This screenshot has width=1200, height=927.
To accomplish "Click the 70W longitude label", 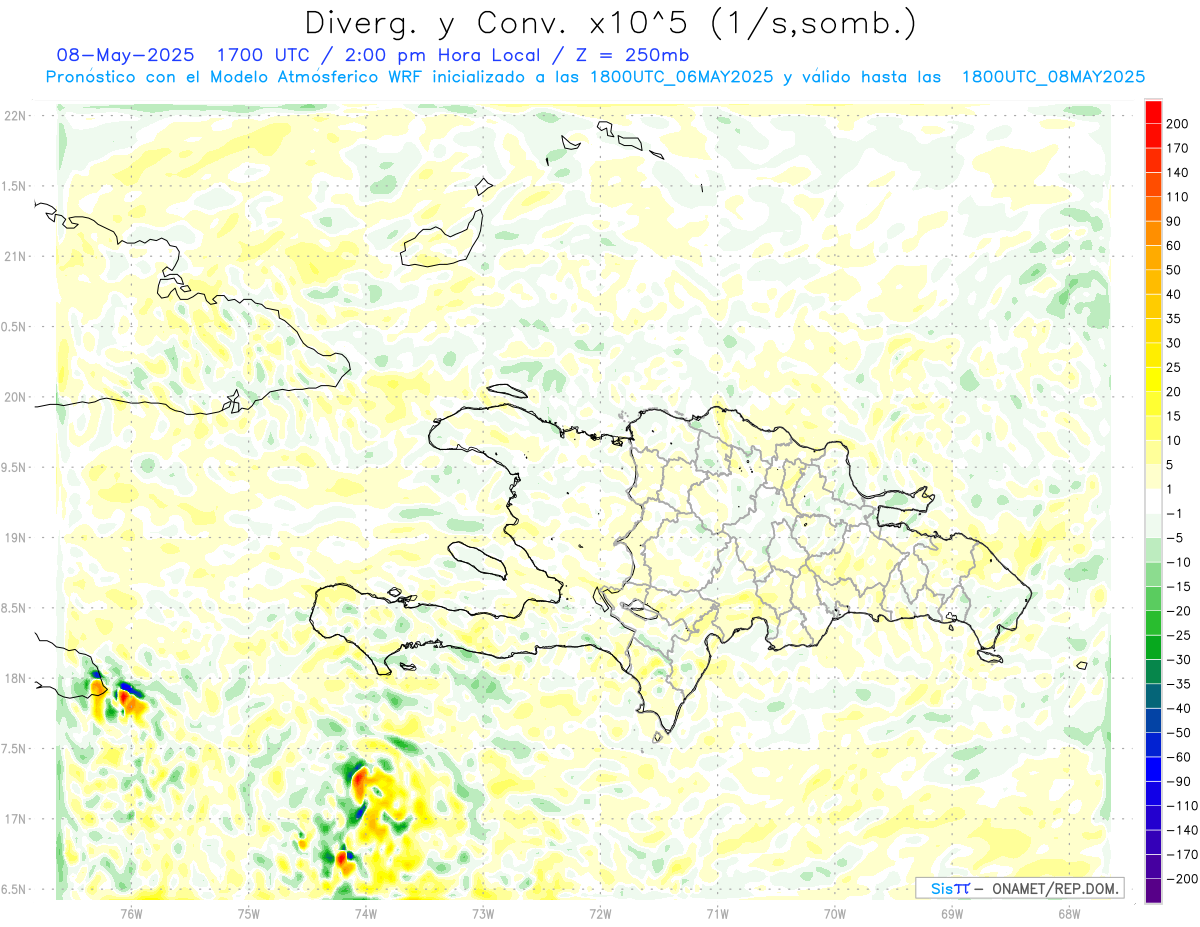I will tap(834, 912).
